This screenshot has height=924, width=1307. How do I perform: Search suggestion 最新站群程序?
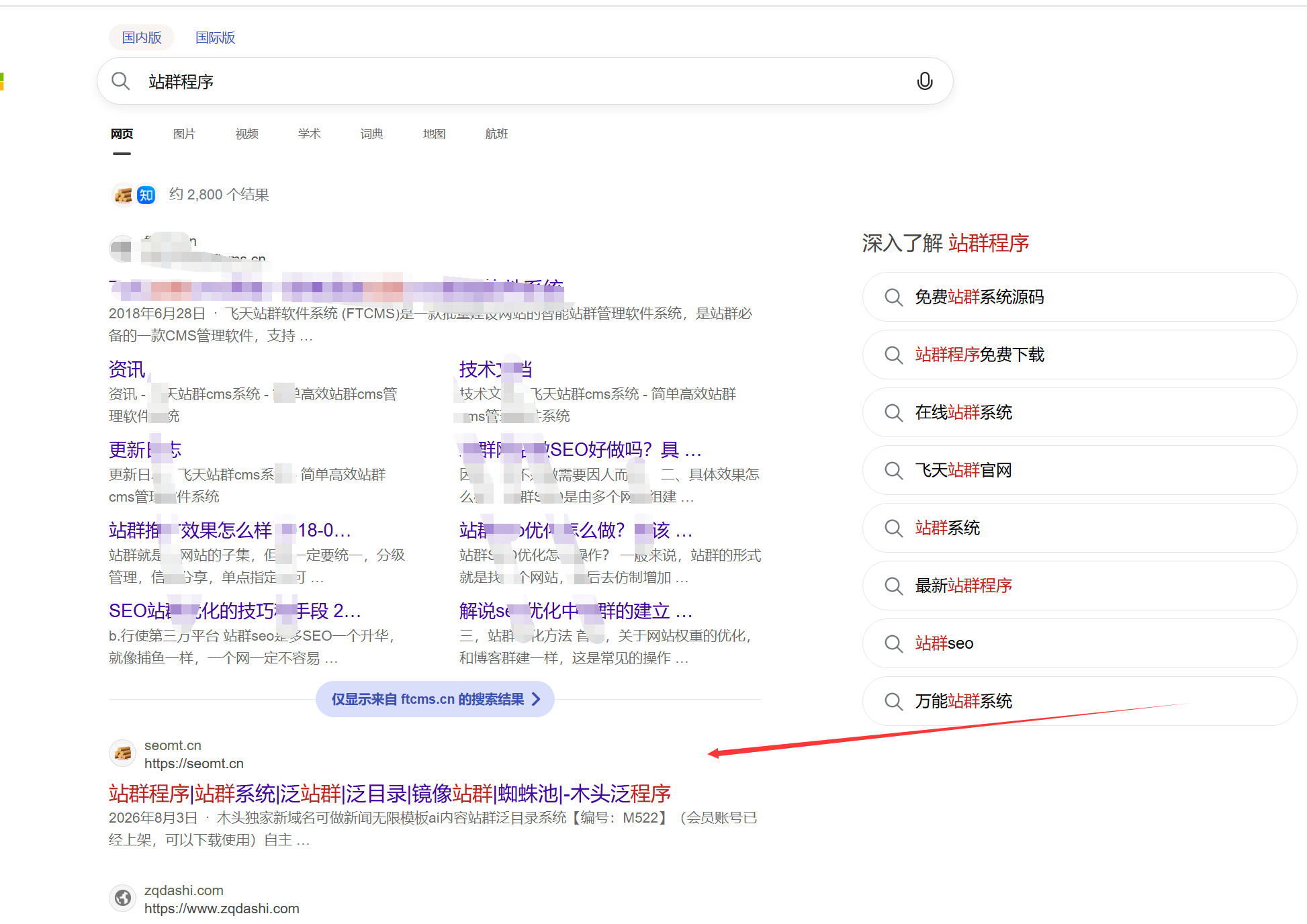pos(1079,586)
